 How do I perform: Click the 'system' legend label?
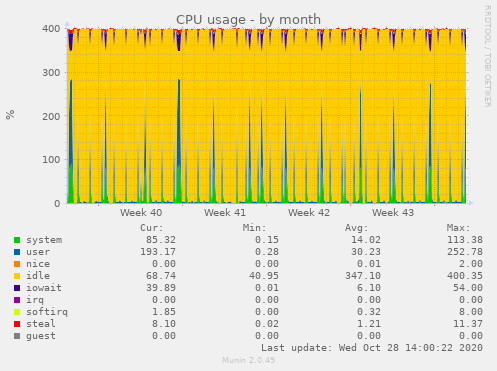click(44, 240)
